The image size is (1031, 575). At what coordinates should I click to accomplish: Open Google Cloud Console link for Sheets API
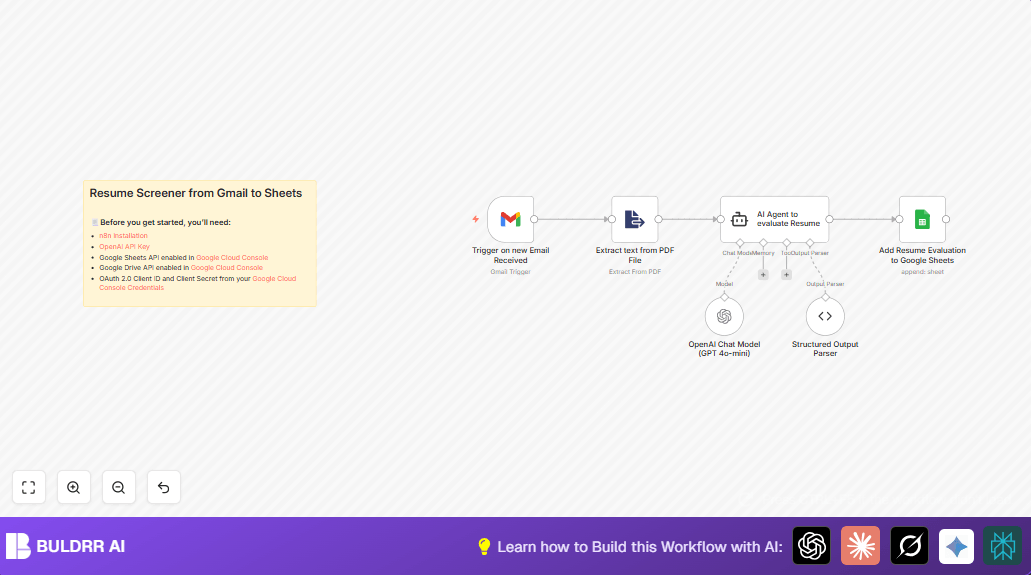click(x=232, y=258)
